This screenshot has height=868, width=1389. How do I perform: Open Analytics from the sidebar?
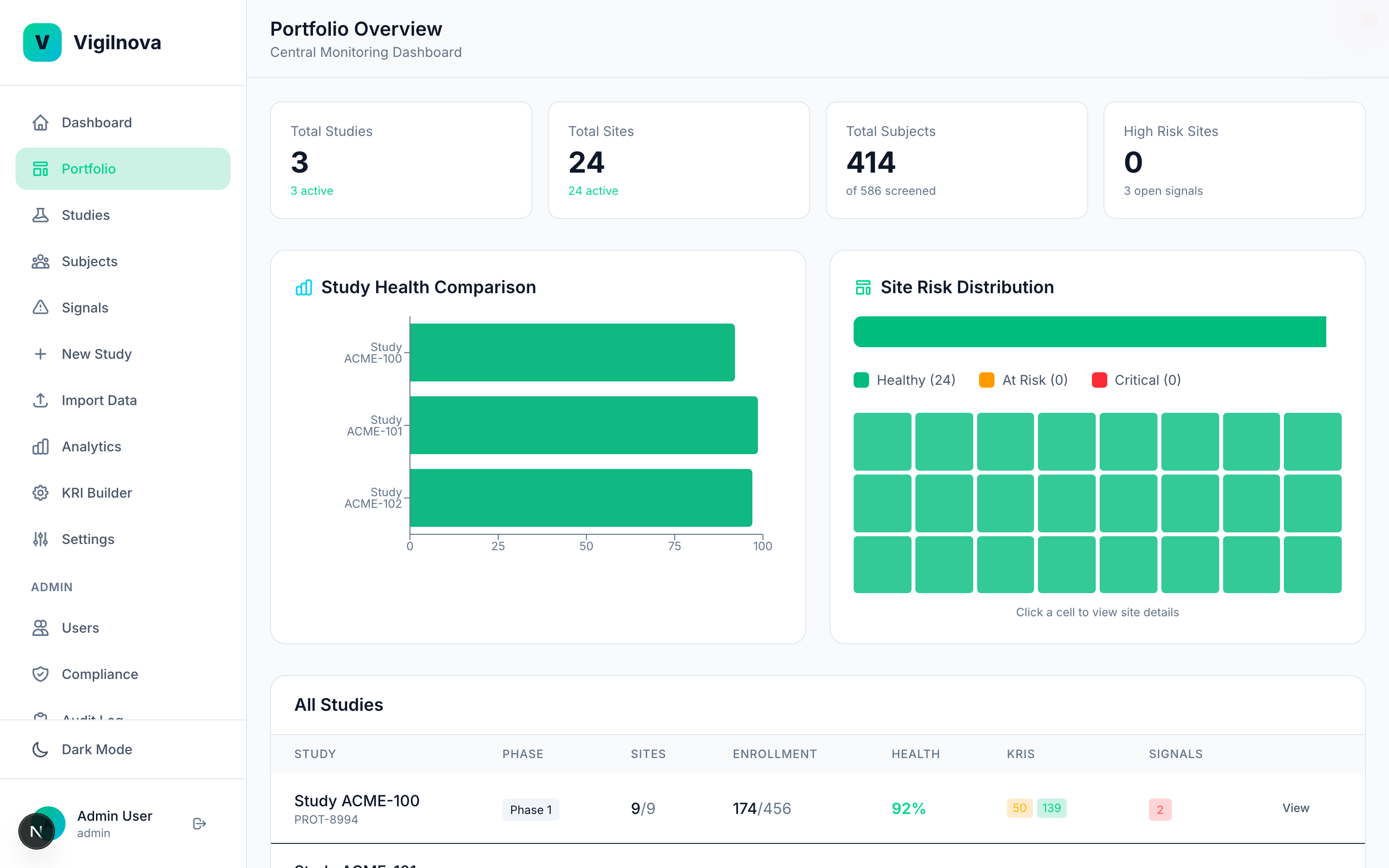coord(91,446)
